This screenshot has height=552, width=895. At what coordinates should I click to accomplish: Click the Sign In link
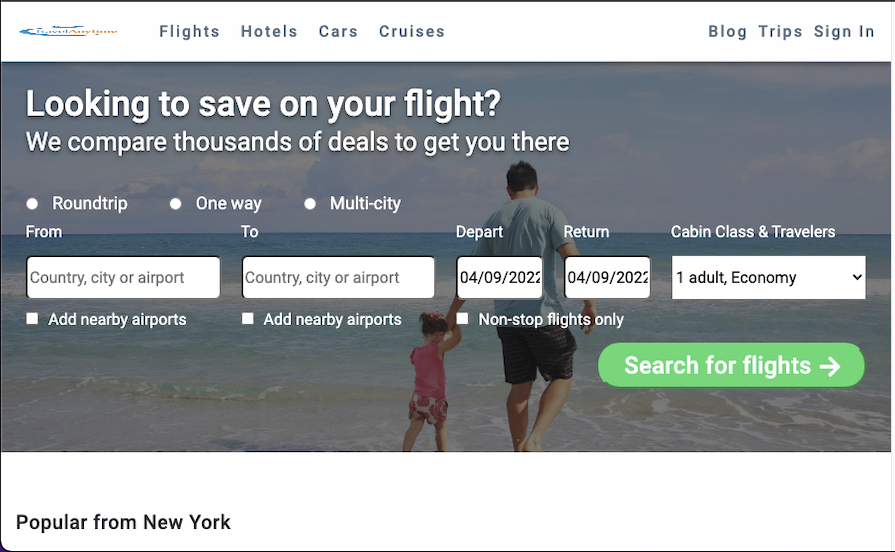tap(844, 31)
